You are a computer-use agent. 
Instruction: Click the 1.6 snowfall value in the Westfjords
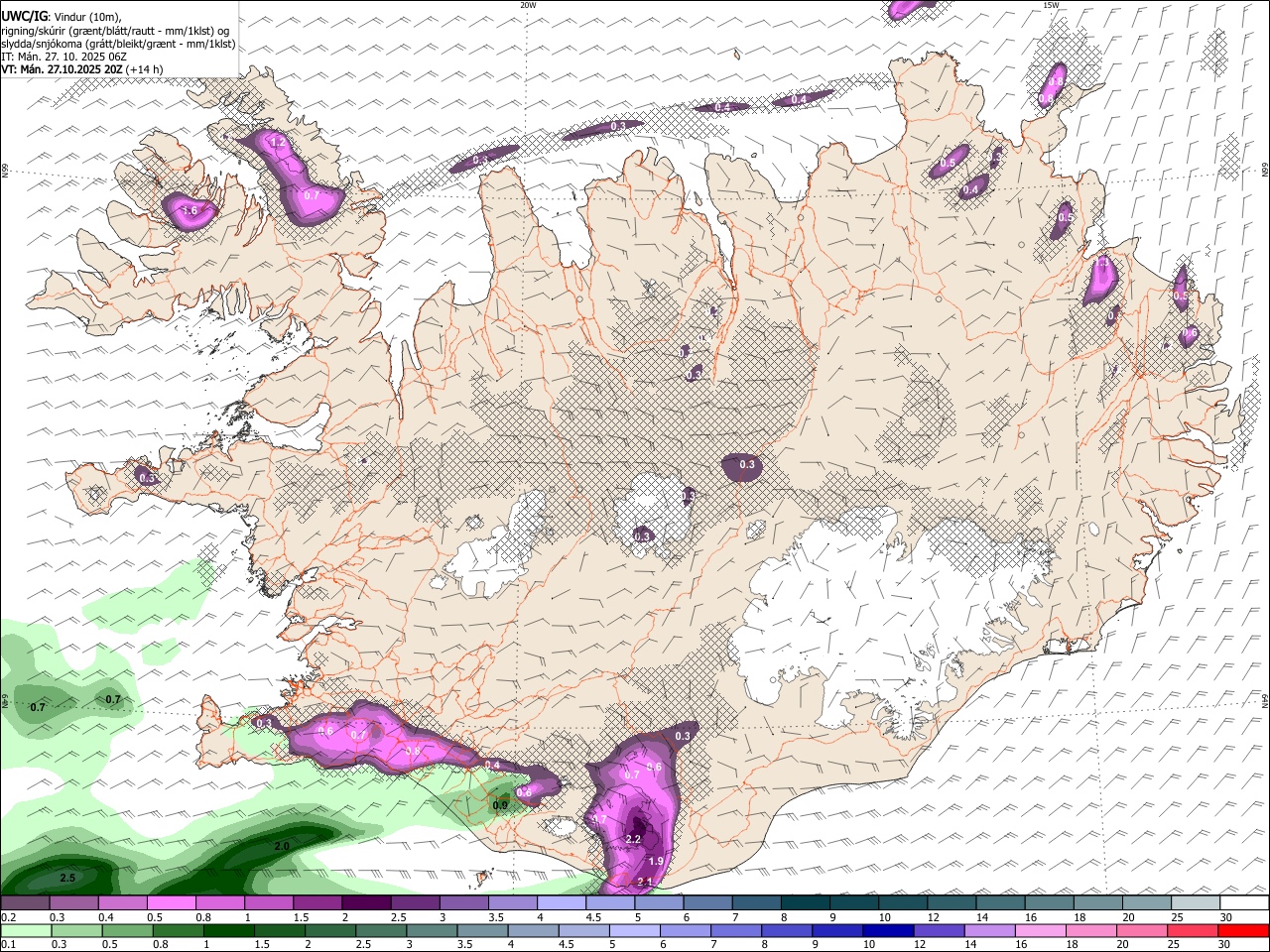coord(190,210)
